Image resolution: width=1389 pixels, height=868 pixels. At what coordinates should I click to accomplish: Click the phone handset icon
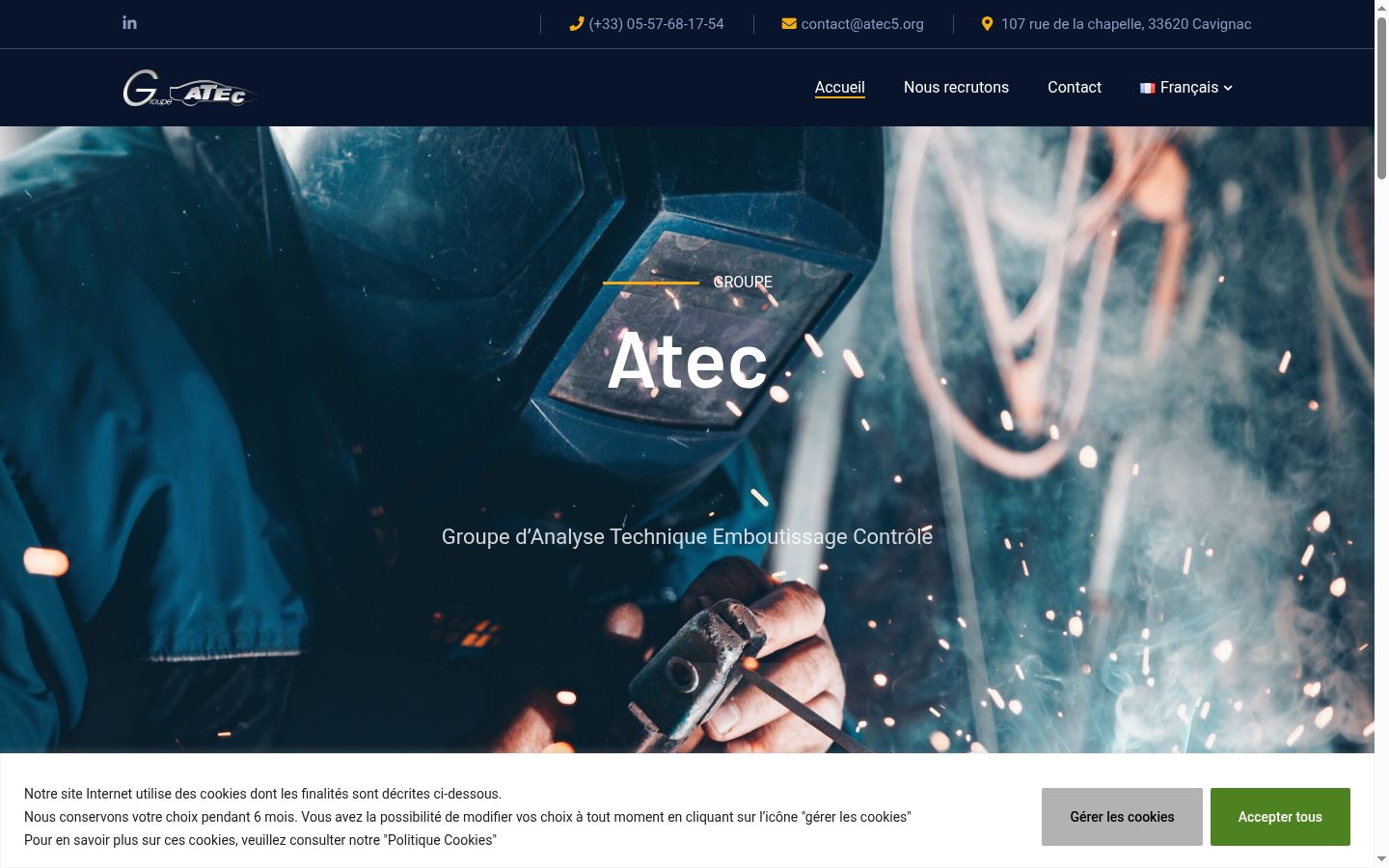tap(577, 24)
